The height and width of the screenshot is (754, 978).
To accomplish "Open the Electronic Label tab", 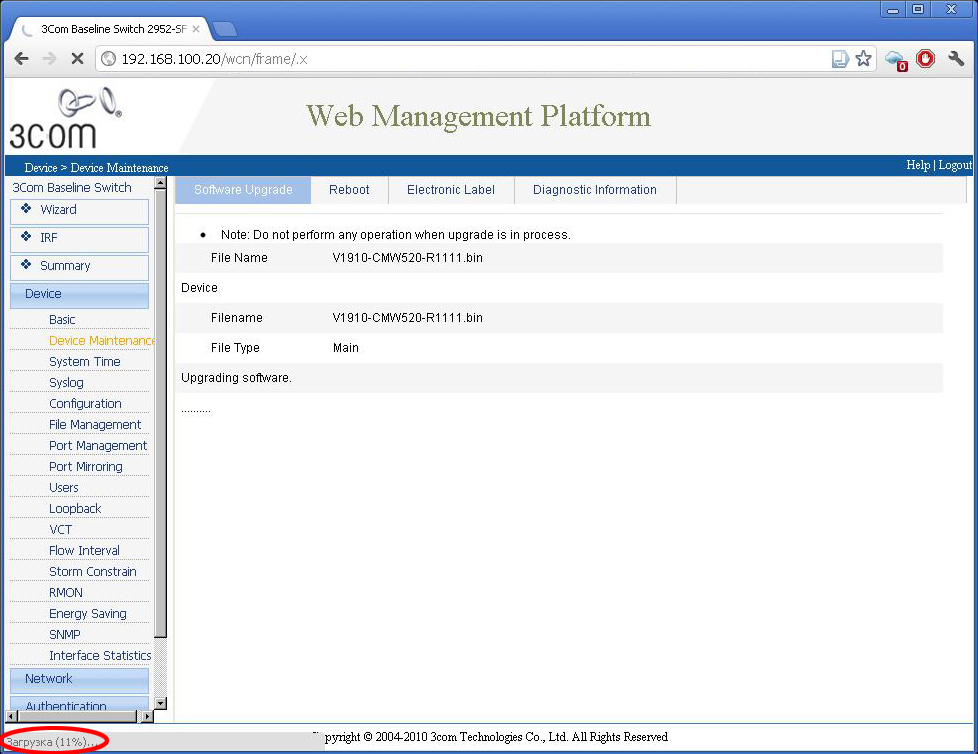I will point(451,190).
